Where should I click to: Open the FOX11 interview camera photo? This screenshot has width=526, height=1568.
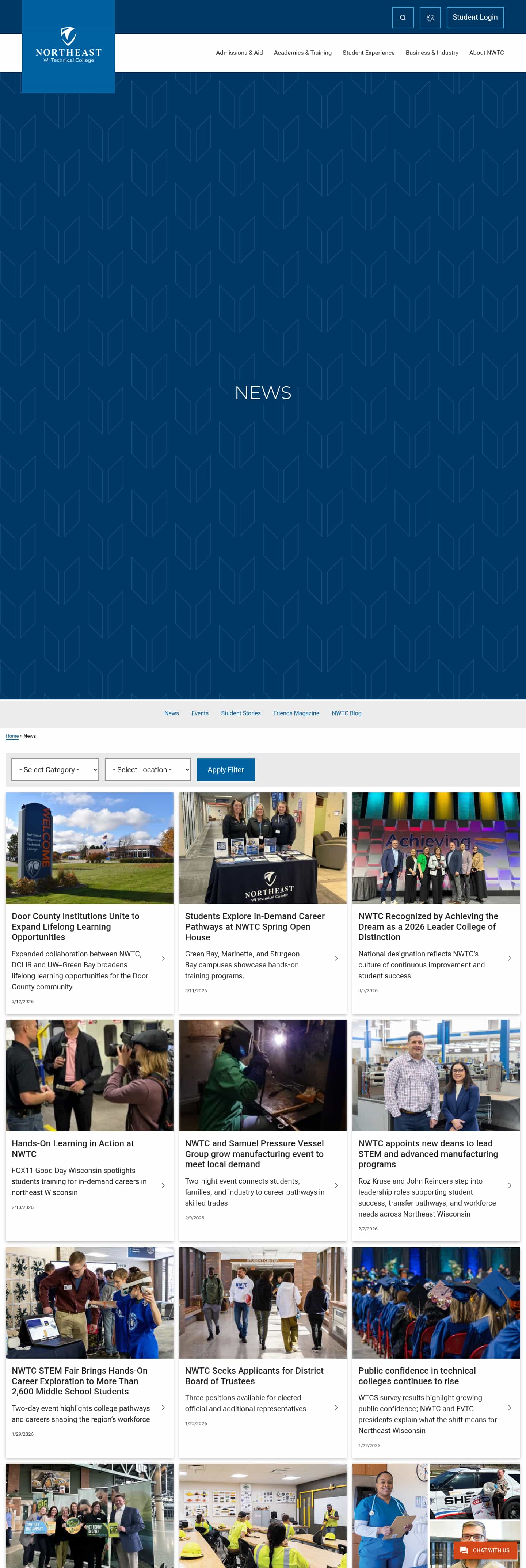coord(89,1076)
